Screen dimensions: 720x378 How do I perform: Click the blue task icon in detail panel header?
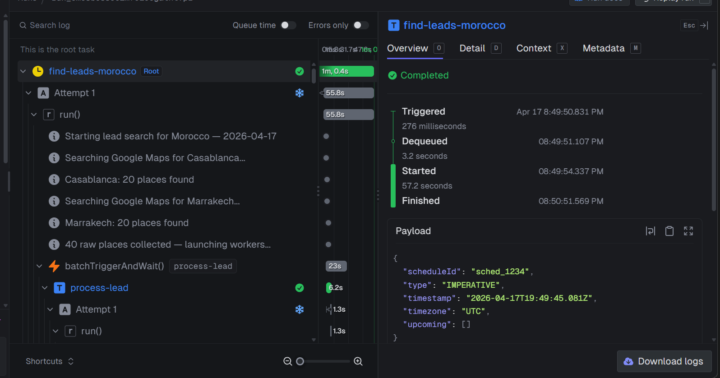click(394, 25)
